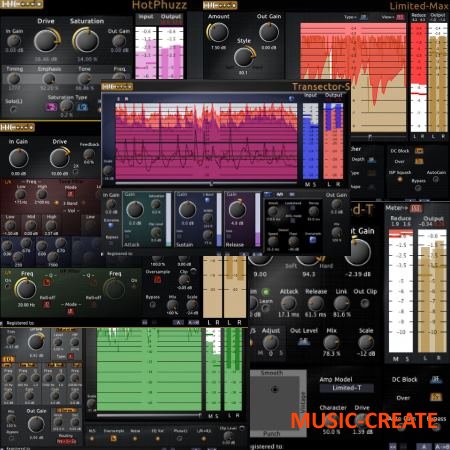This screenshot has height=450, width=450.
Task: Toggle DC Block icon at bottom right
Action: [436, 379]
